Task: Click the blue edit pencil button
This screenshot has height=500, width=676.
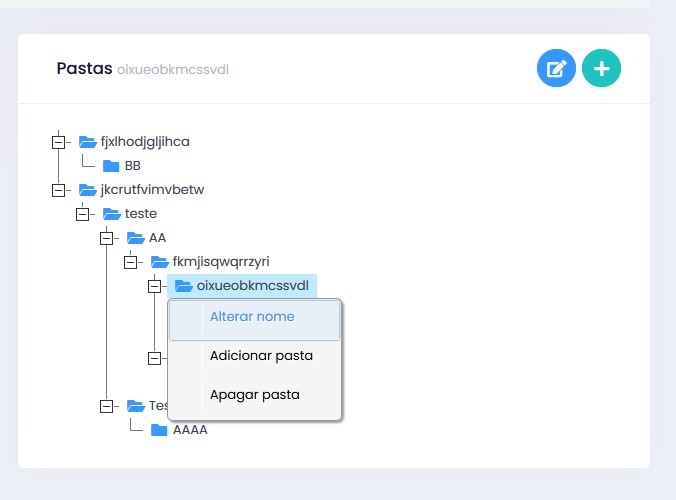Action: (x=556, y=68)
